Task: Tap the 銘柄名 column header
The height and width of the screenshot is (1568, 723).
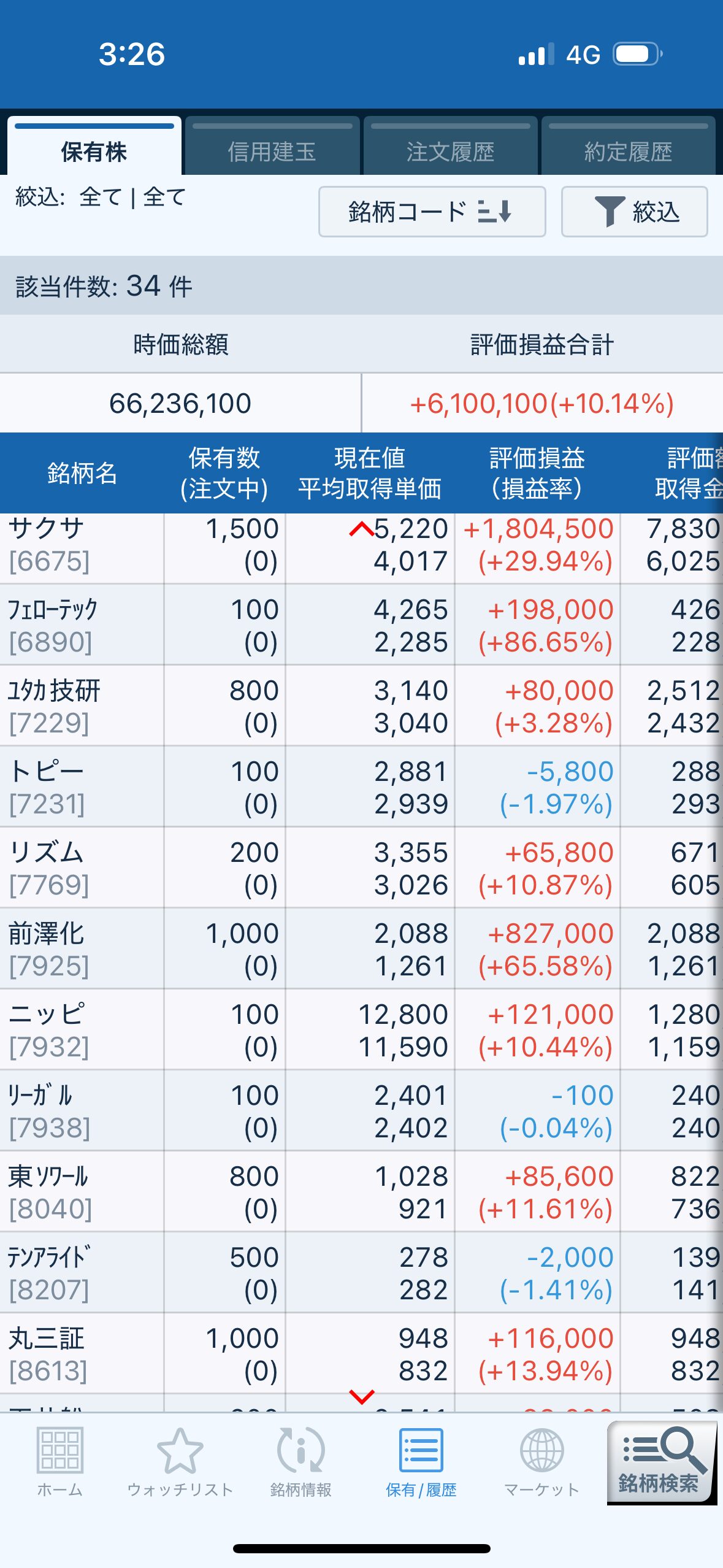Action: pos(82,473)
